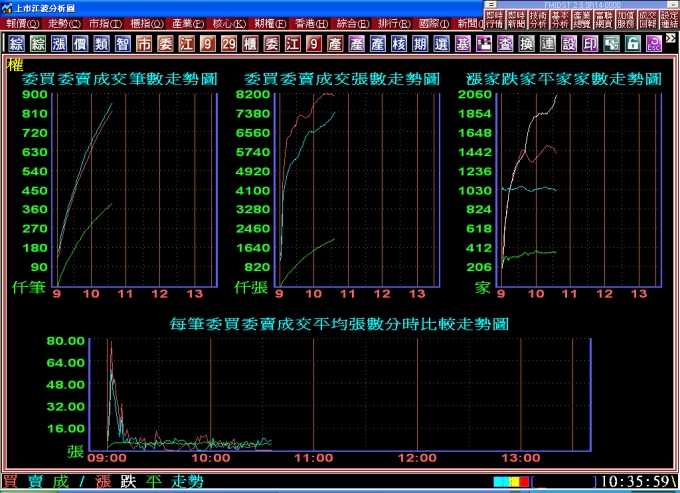
Task: Open the 市指(T) menu
Action: pos(105,23)
